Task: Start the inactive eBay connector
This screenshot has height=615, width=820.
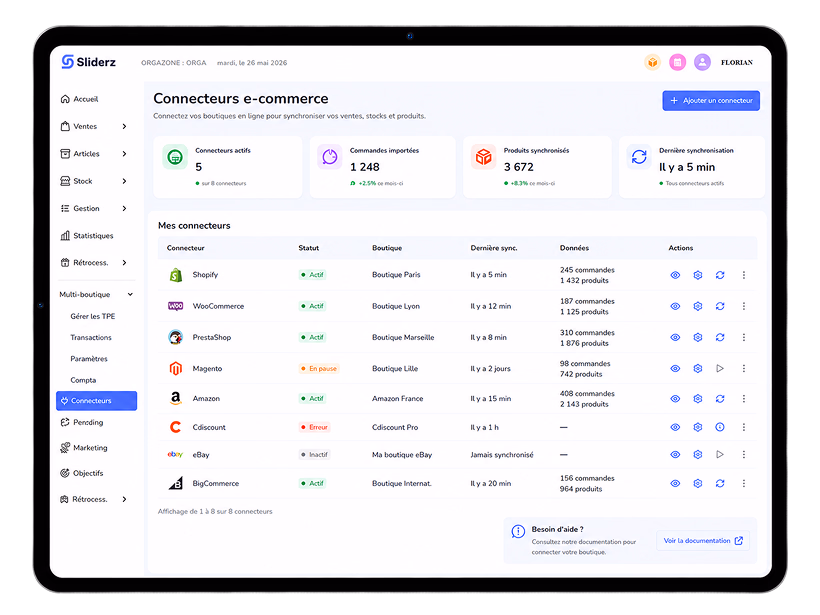Action: [720, 454]
